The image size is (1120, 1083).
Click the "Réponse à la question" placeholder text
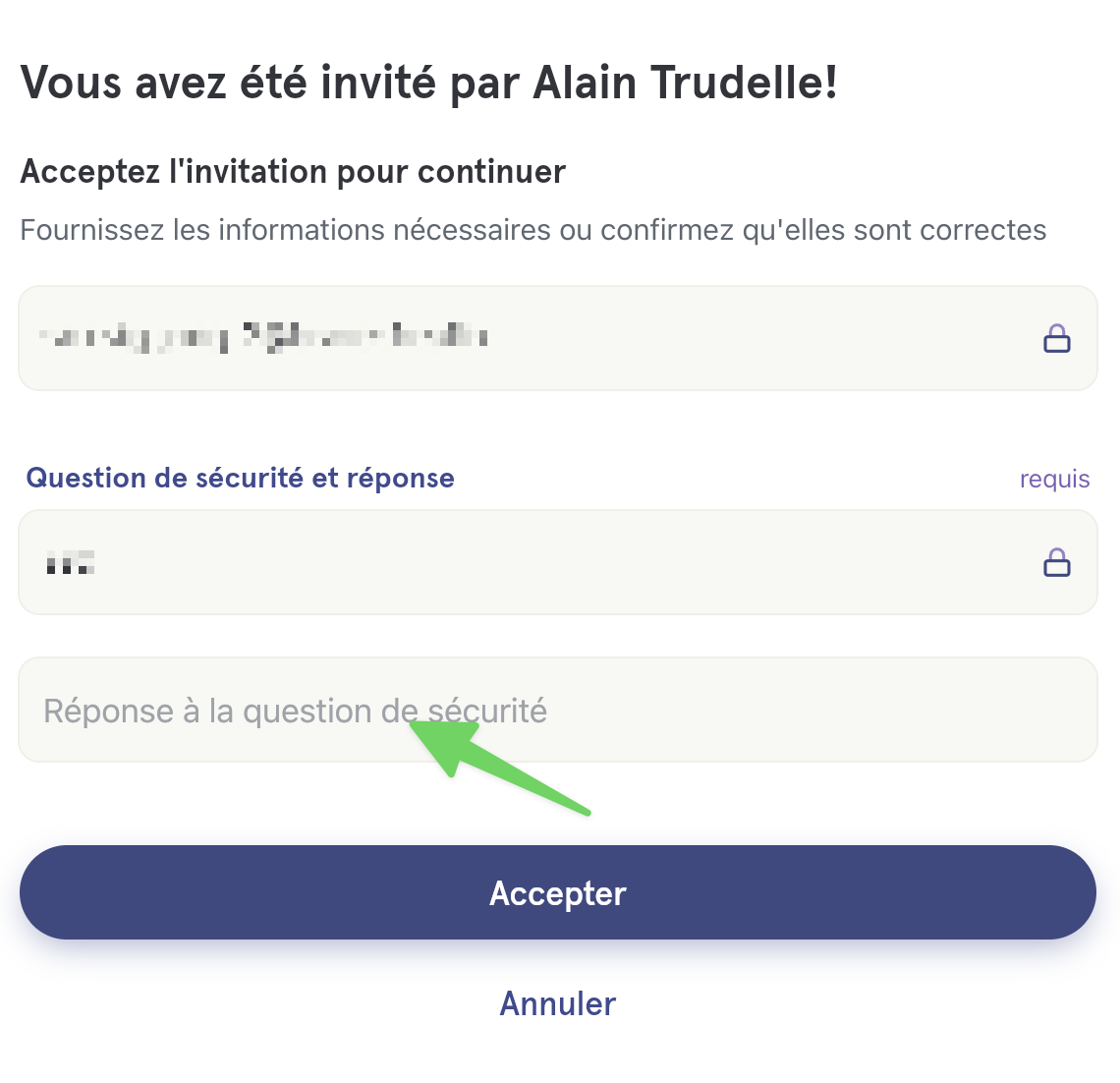point(295,711)
